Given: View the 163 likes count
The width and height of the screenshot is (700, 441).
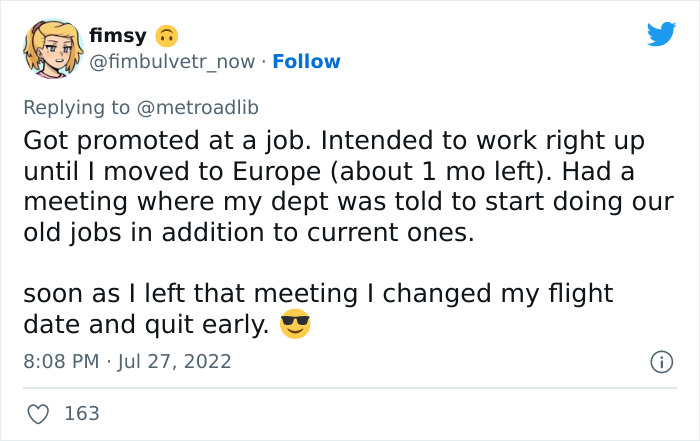Looking at the screenshot, I should pos(81,413).
